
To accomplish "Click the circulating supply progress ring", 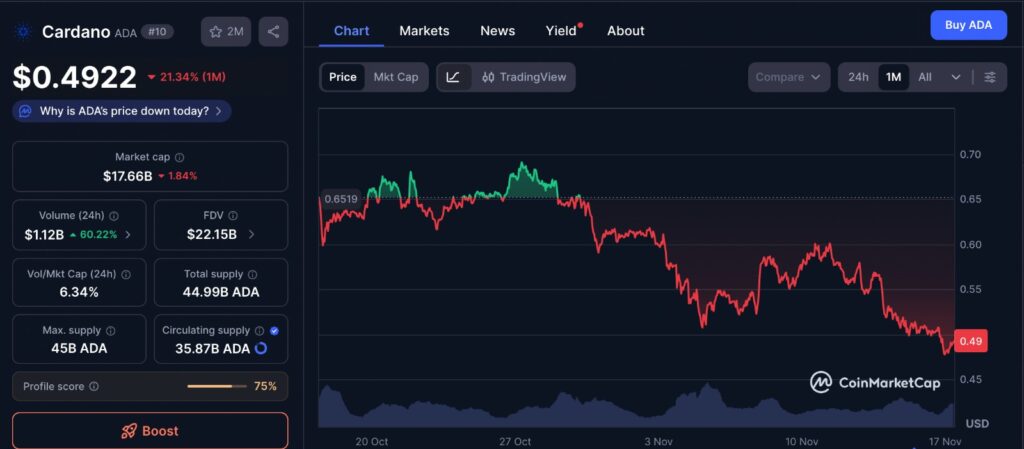I will (261, 348).
